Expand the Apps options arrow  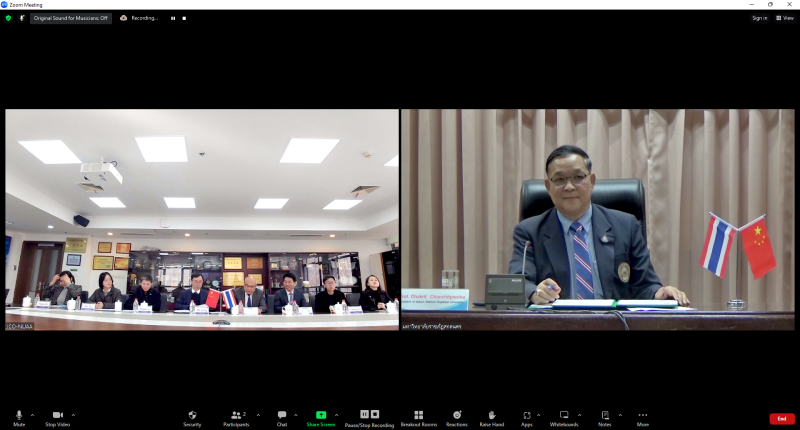pos(539,414)
